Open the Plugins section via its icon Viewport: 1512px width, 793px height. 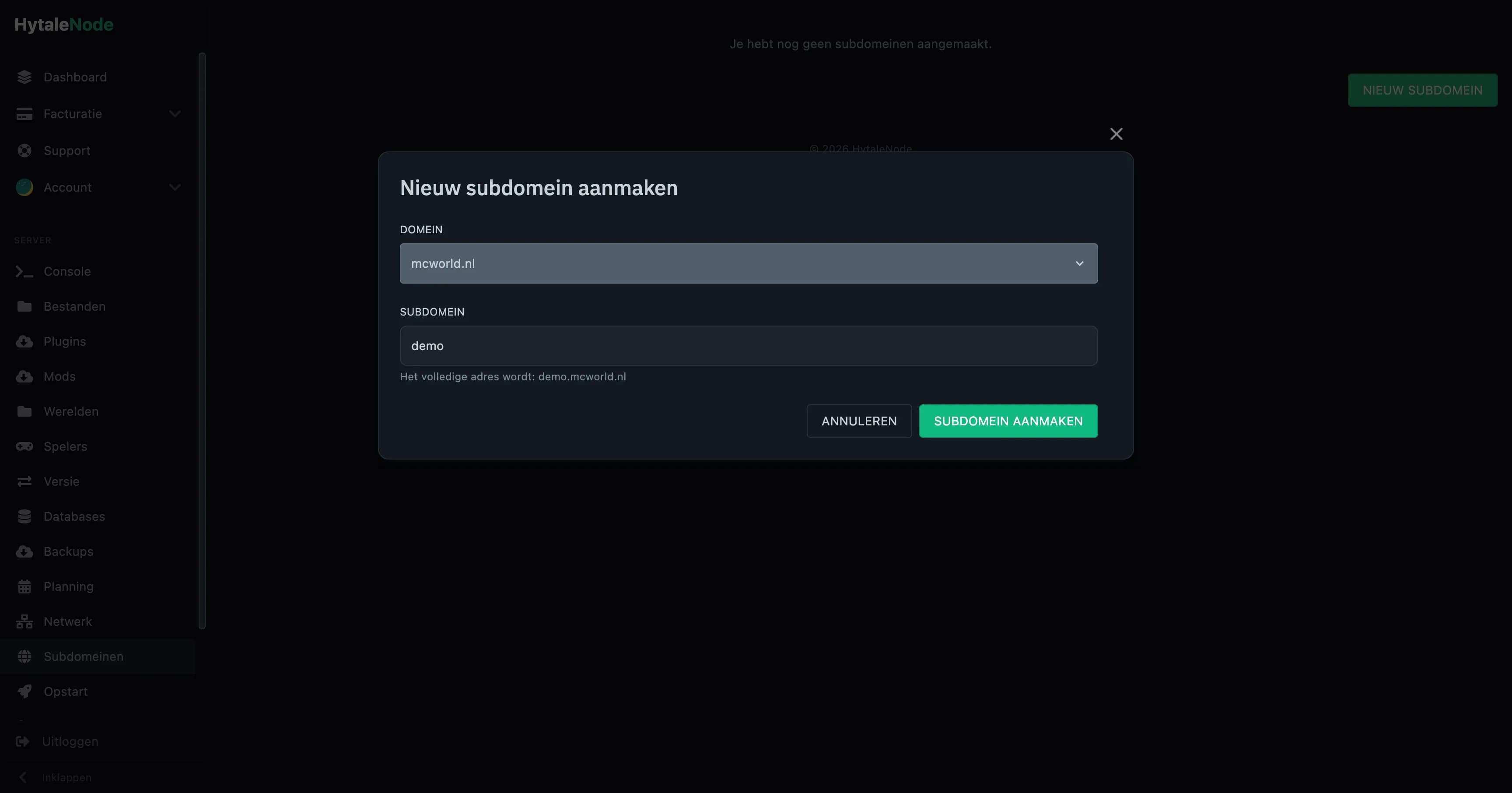[x=24, y=341]
